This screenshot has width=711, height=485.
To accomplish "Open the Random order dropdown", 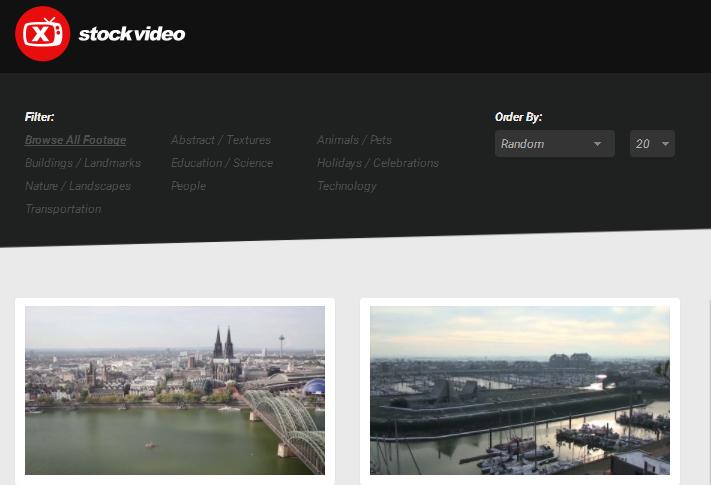I will pyautogui.click(x=545, y=144).
